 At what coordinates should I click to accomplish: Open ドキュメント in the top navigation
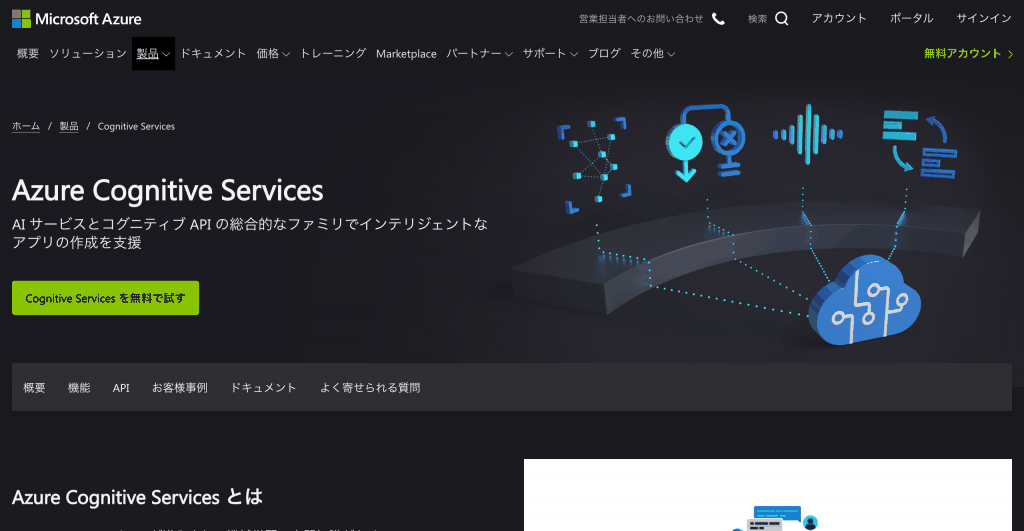coord(213,54)
